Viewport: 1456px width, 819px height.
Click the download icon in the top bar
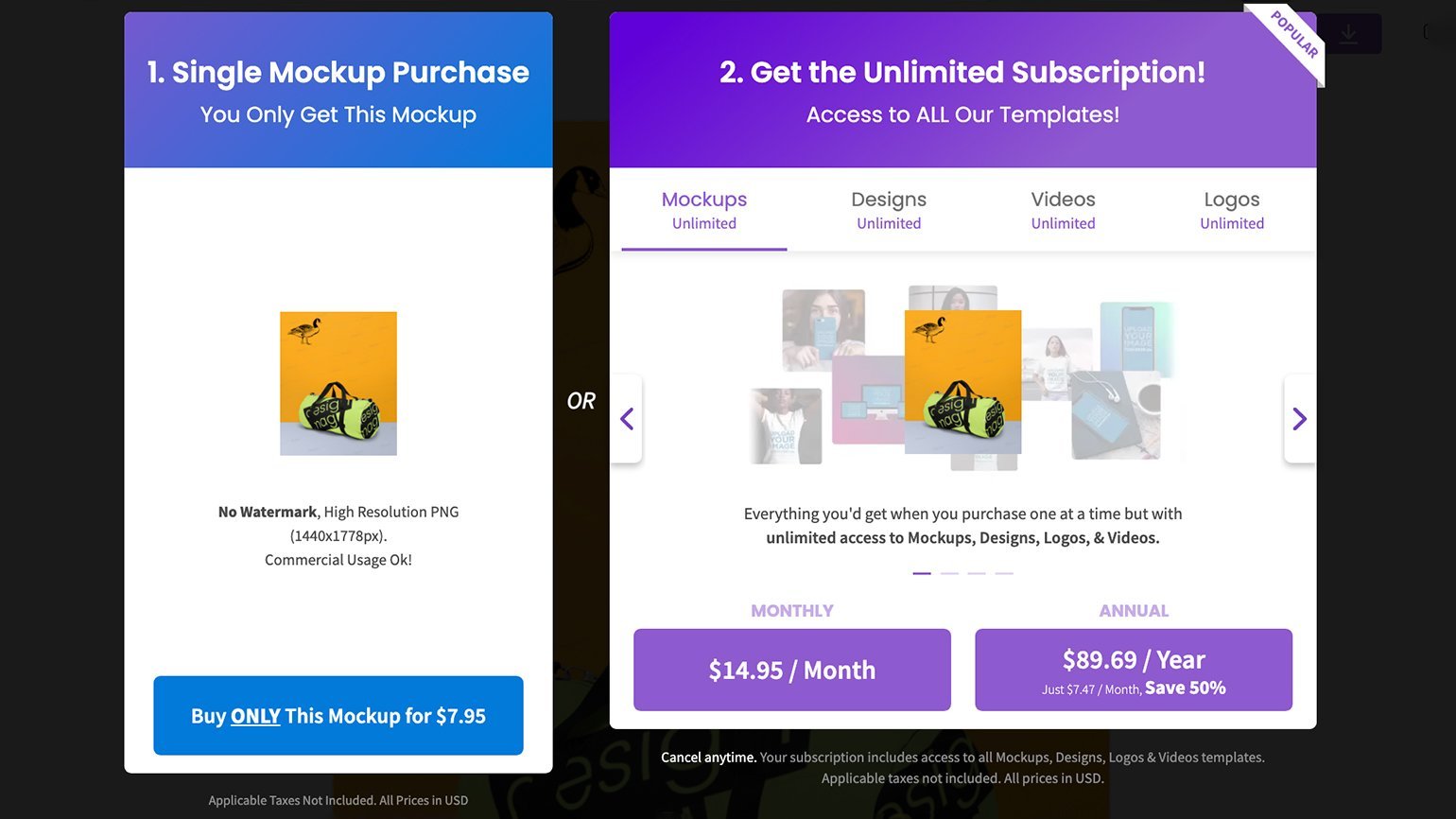(x=1348, y=34)
